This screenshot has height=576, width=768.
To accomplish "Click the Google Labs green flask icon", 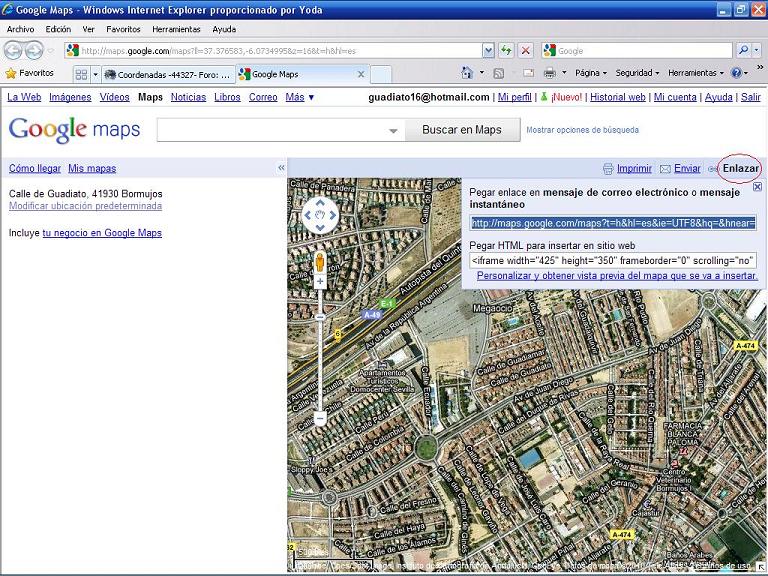I will click(x=543, y=96).
